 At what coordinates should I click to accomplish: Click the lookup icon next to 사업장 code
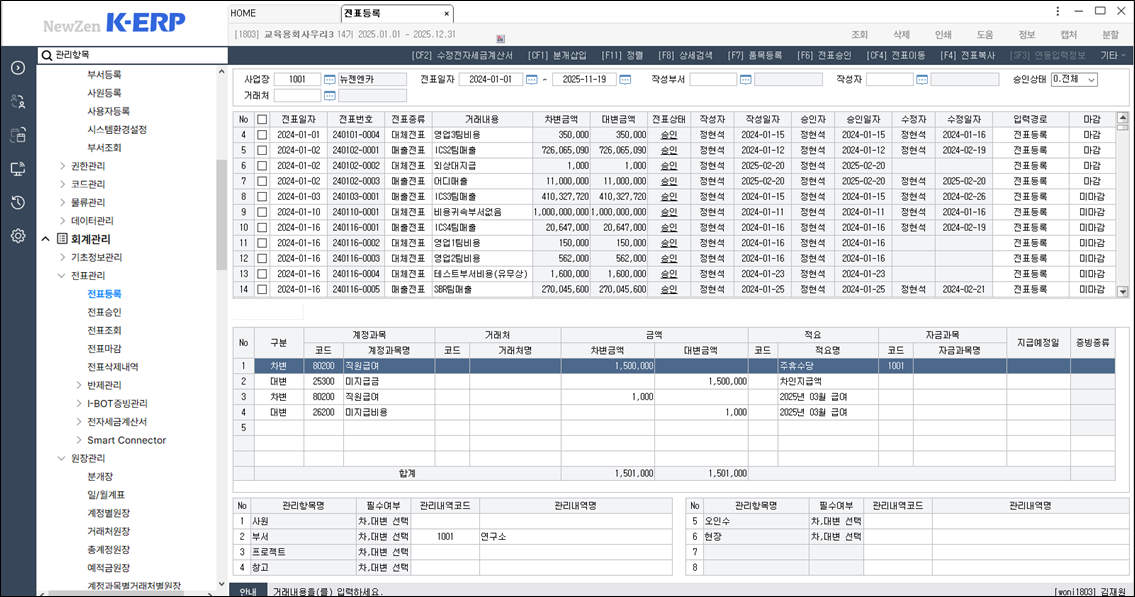pos(329,80)
